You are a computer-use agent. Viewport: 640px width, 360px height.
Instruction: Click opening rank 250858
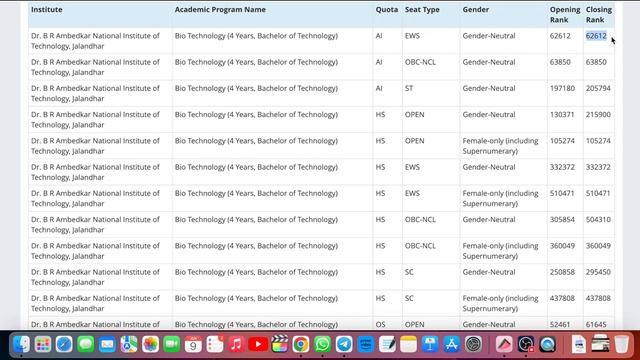(x=562, y=272)
